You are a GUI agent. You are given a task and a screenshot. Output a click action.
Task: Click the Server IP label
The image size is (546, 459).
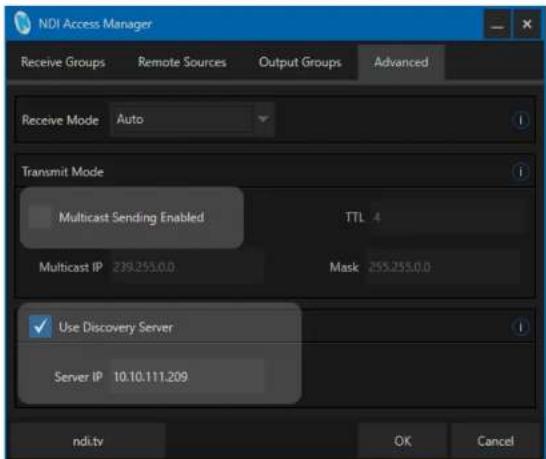pos(78,376)
